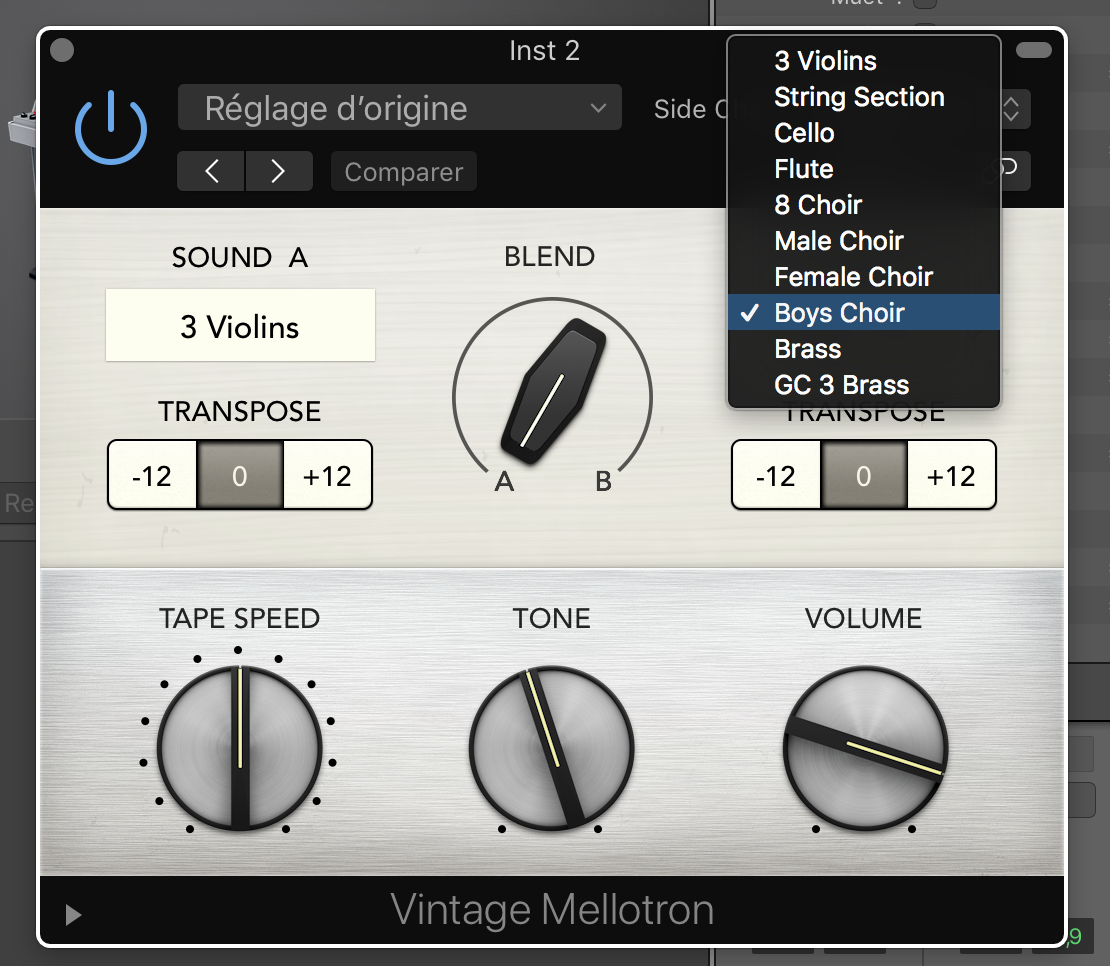Click the Volume knob
This screenshot has height=966, width=1110.
pos(865,748)
